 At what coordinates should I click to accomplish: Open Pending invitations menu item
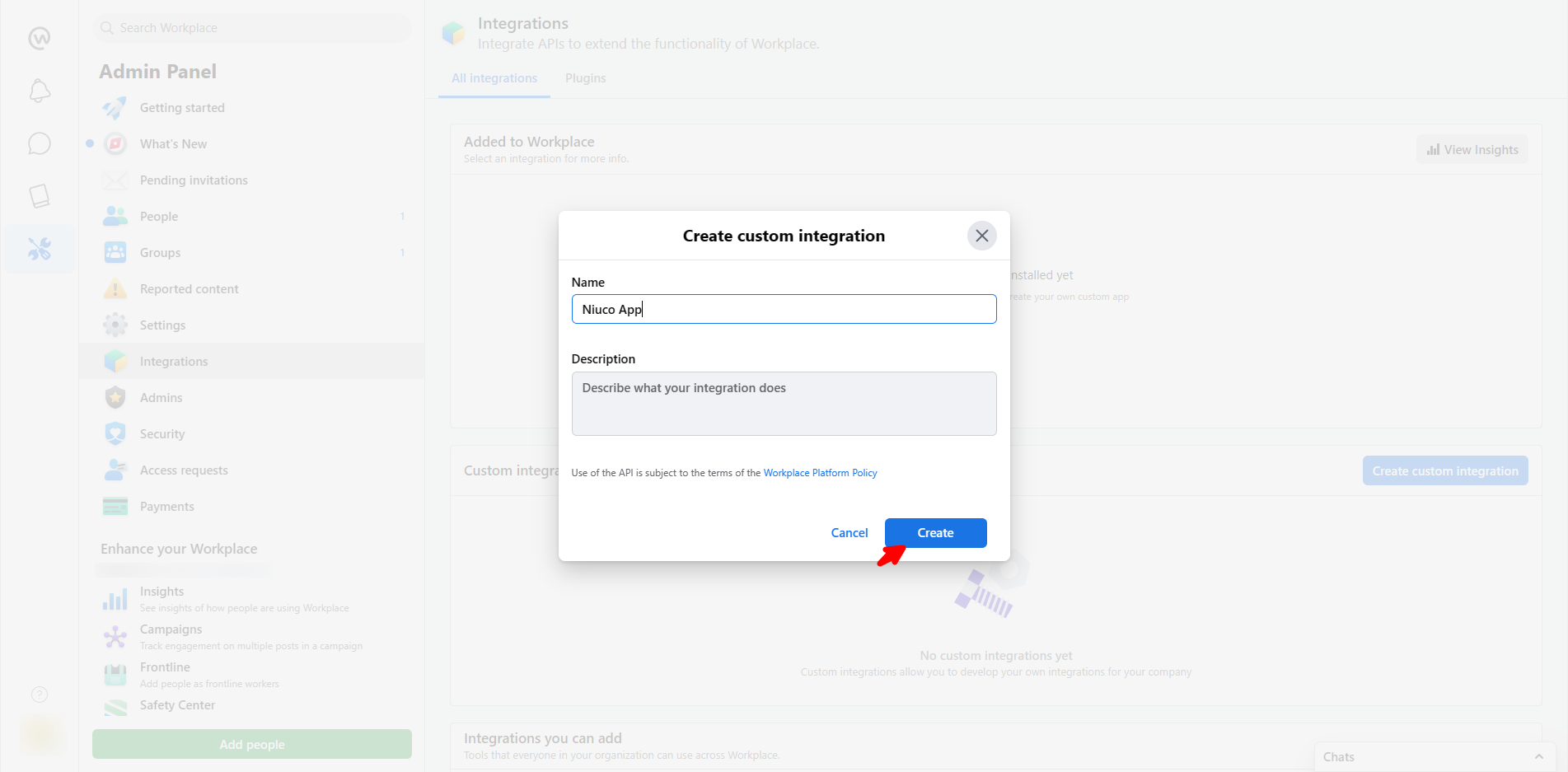[252, 180]
